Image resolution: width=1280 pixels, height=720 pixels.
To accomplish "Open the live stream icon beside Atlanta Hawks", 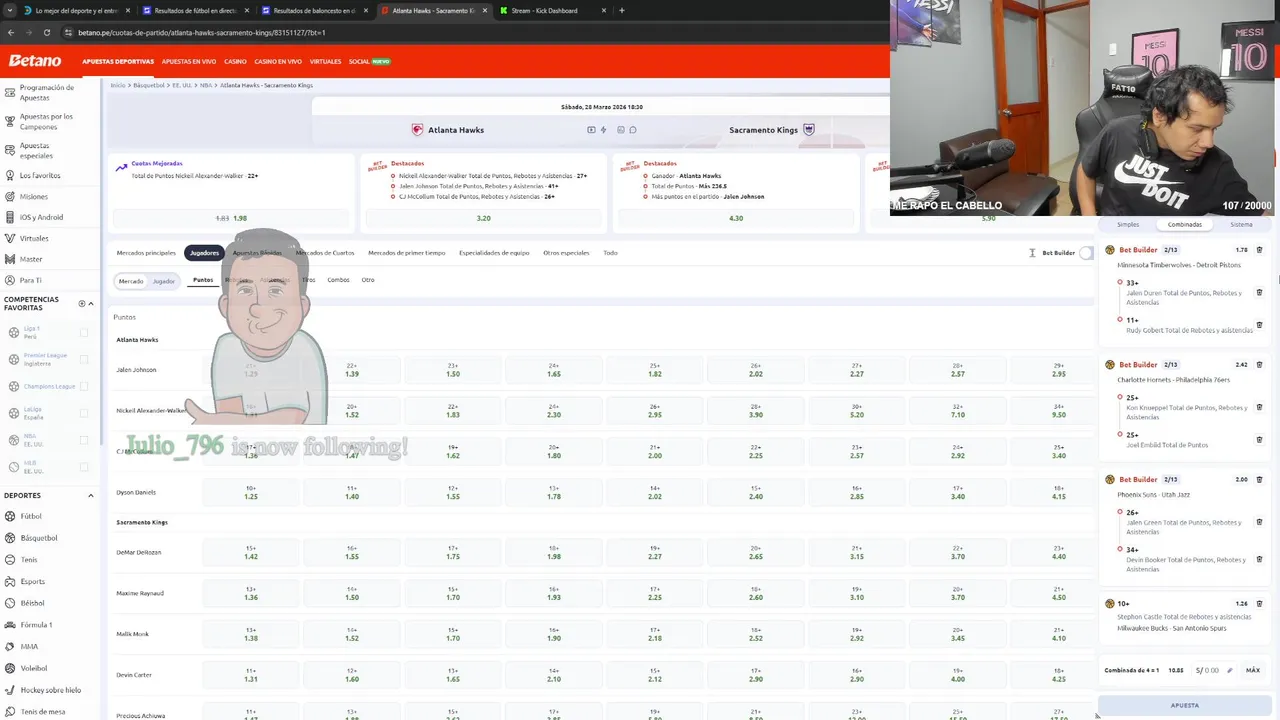I will click(x=591, y=130).
